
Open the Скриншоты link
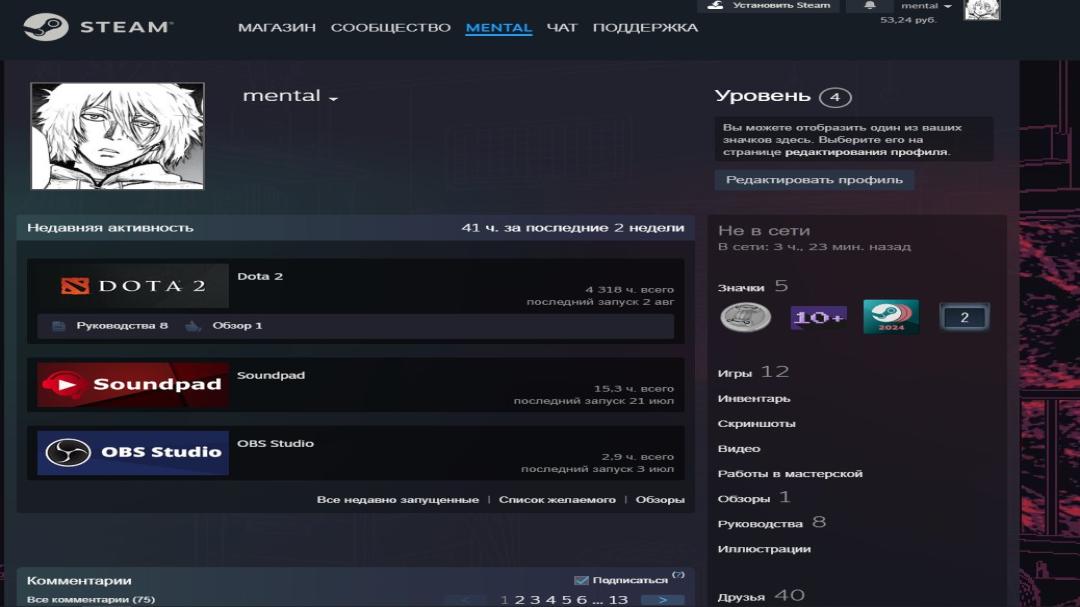(756, 424)
